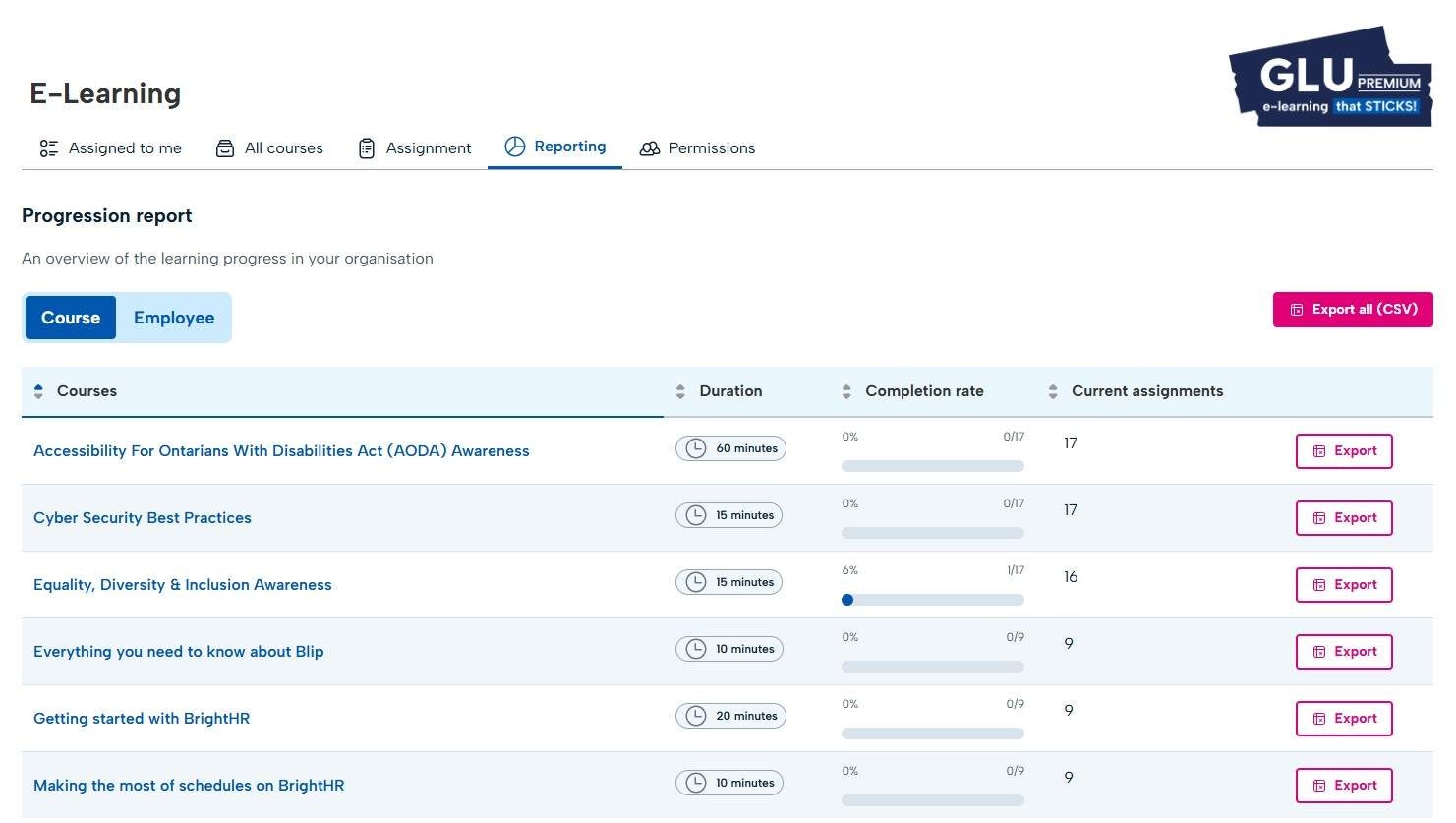Click the Assignment clipboard icon
This screenshot has width=1456, height=823.
point(367,148)
